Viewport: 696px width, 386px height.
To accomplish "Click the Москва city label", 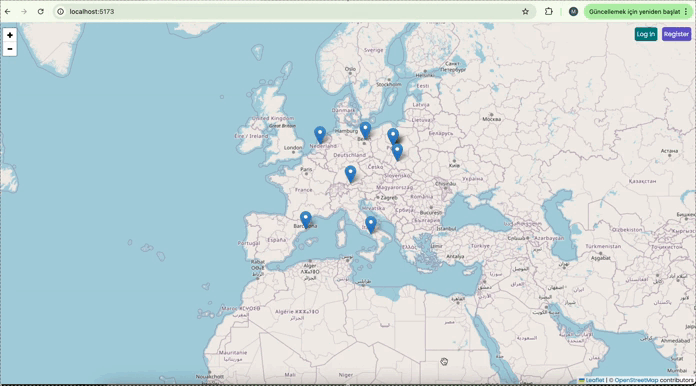I will (x=491, y=119).
